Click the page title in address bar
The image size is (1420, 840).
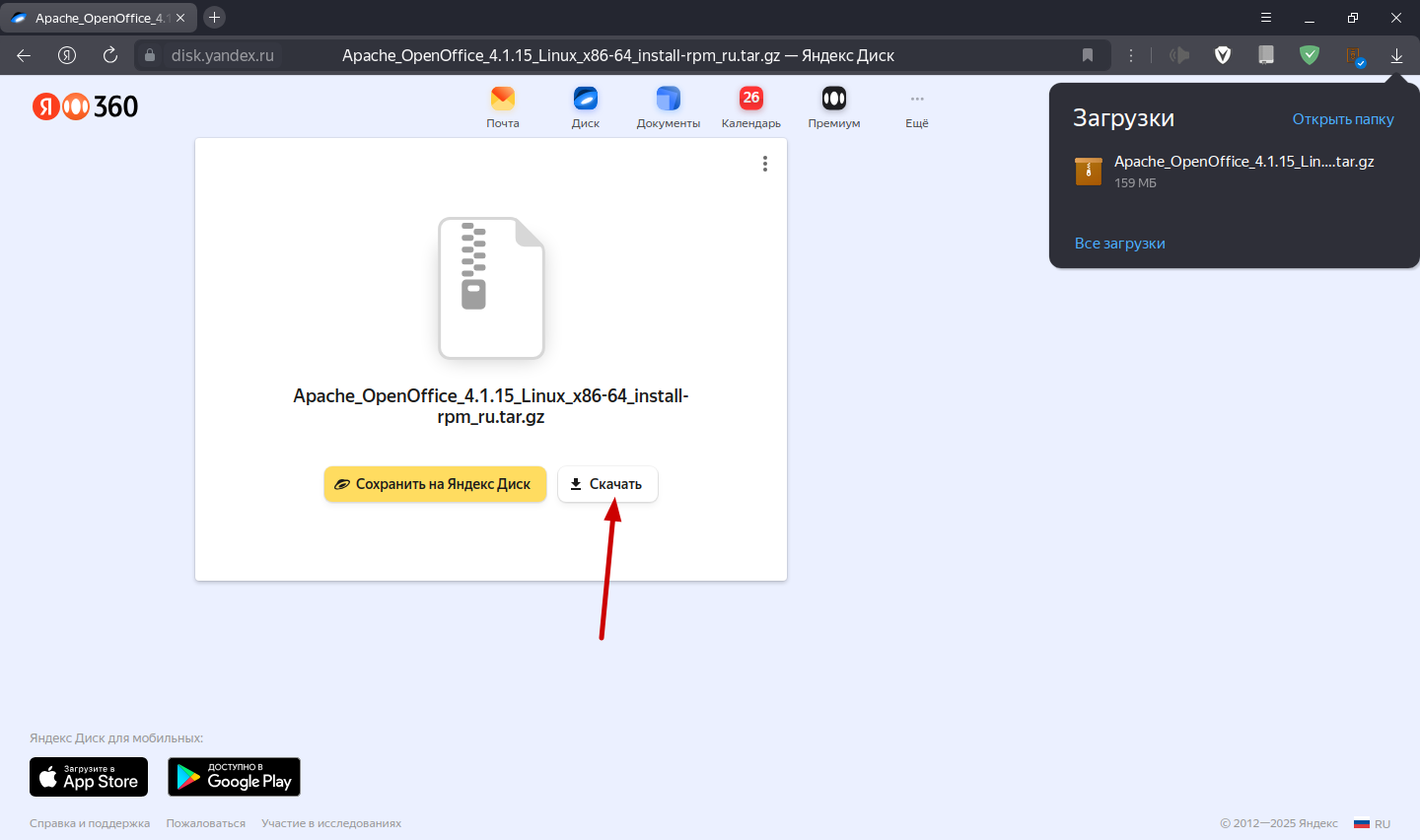pos(618,55)
